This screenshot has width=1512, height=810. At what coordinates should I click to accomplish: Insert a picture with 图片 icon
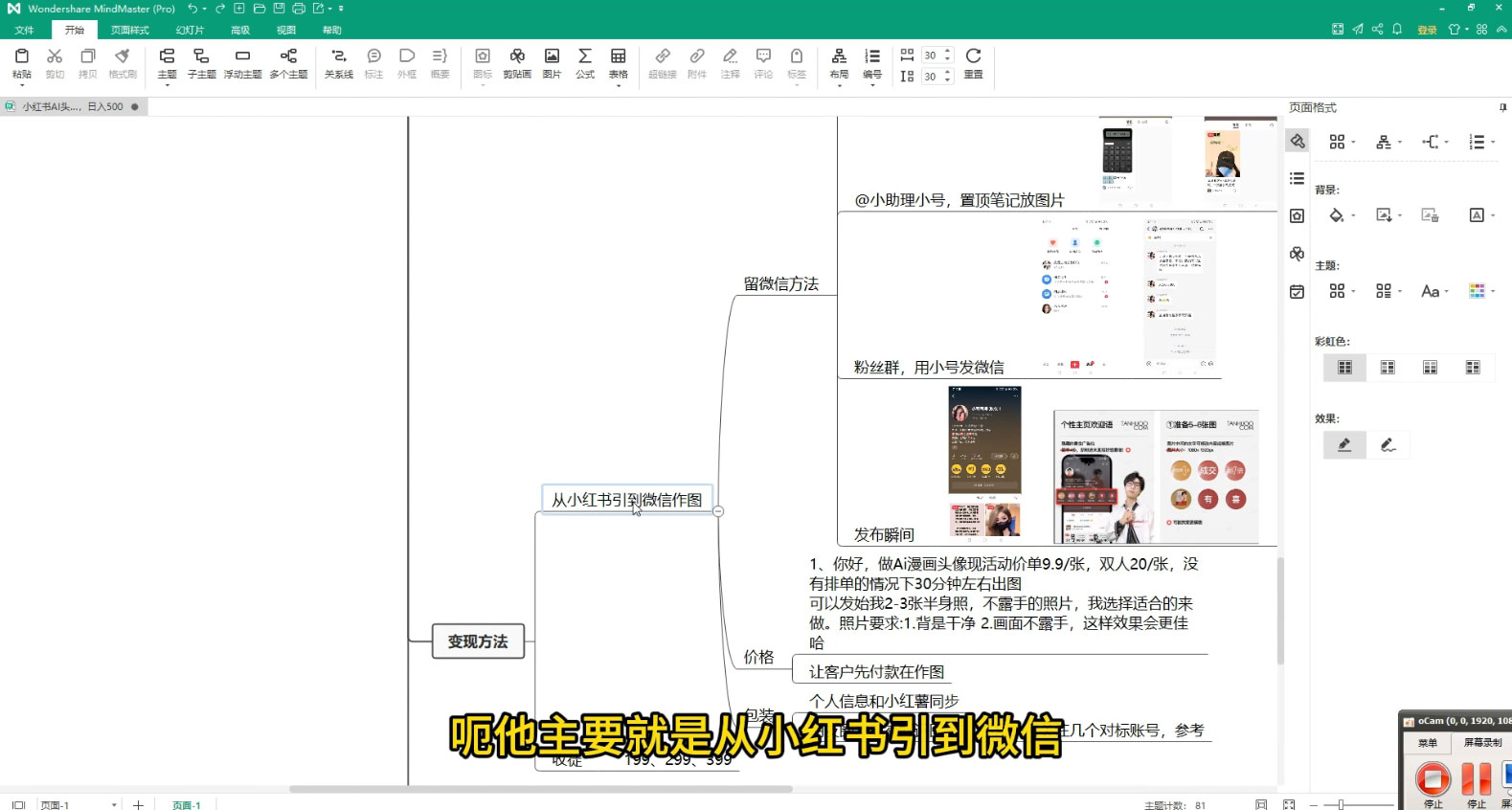click(x=552, y=62)
